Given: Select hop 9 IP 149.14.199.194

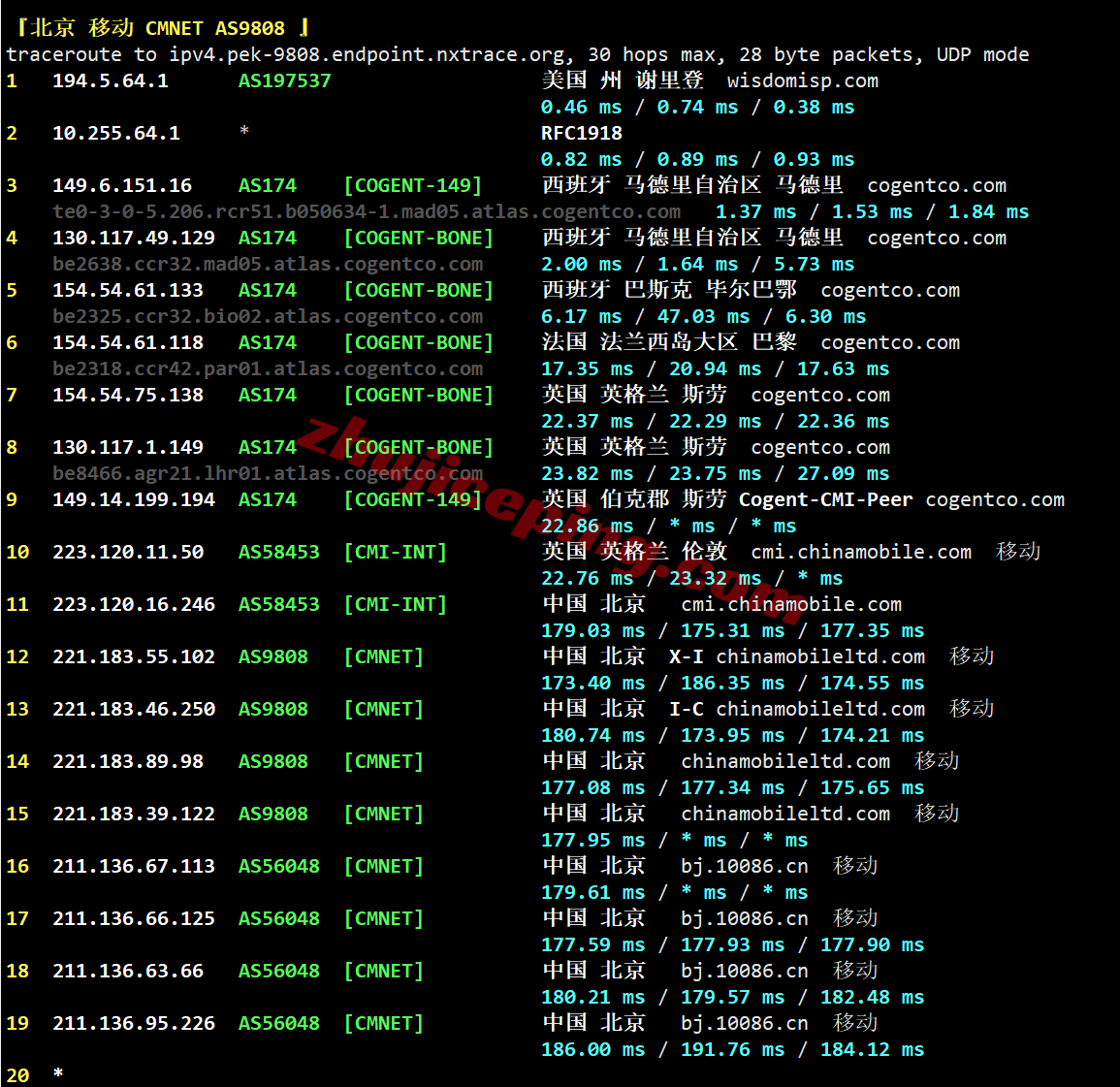Looking at the screenshot, I should point(134,500).
